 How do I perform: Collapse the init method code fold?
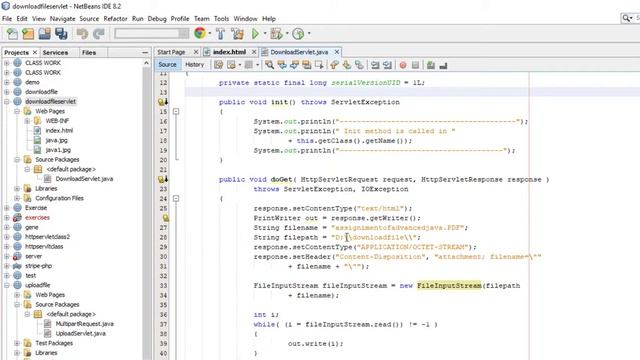click(x=176, y=111)
